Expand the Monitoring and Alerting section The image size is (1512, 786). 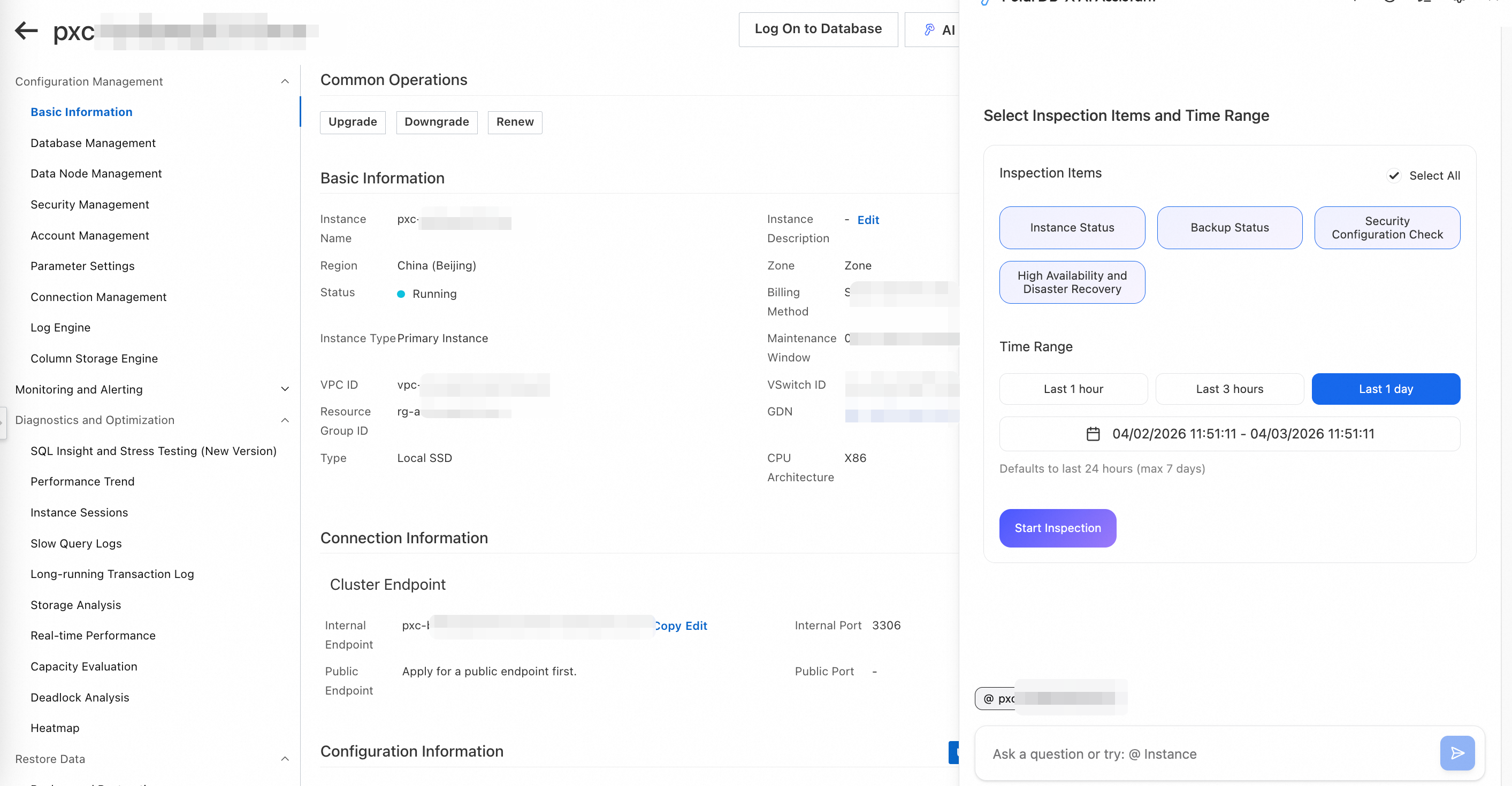tap(285, 389)
